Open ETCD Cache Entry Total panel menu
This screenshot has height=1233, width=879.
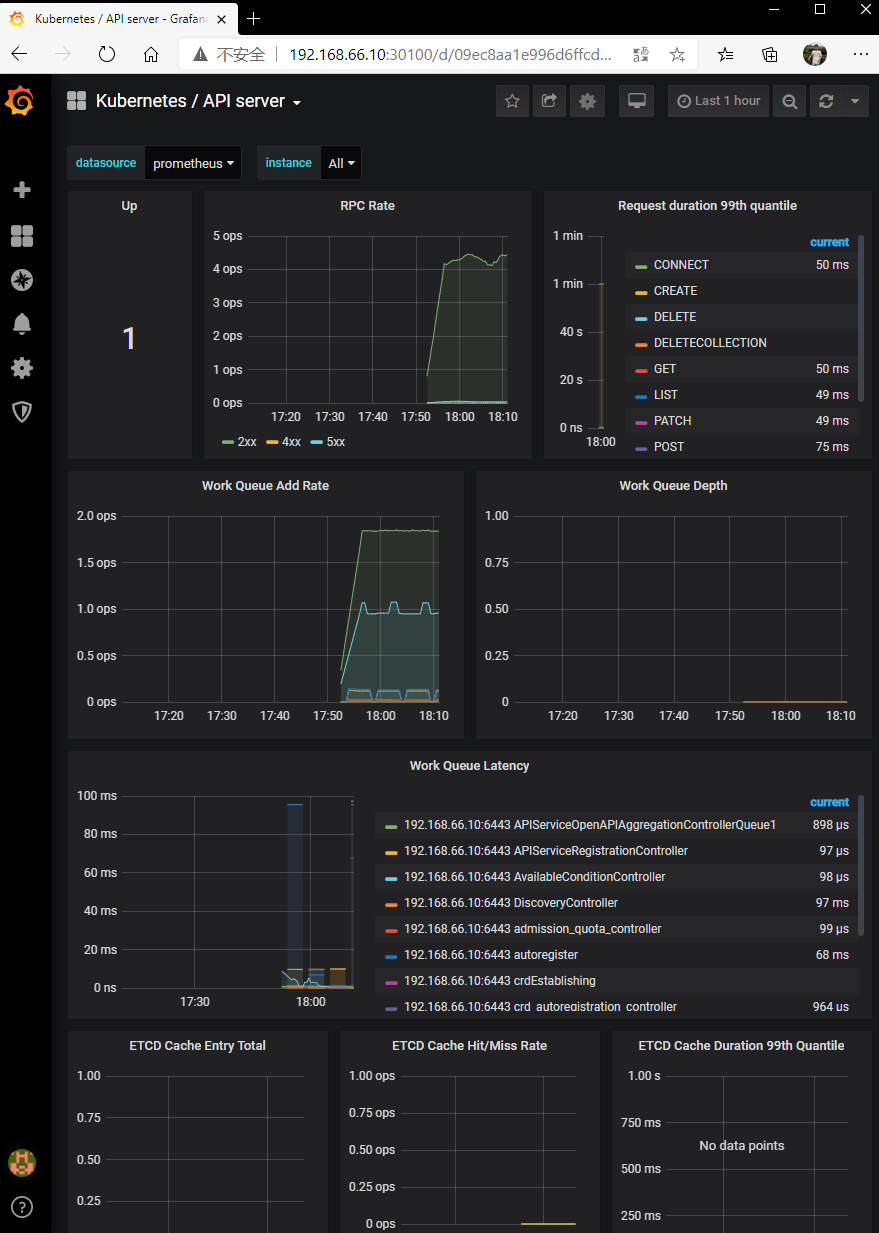pos(197,1046)
